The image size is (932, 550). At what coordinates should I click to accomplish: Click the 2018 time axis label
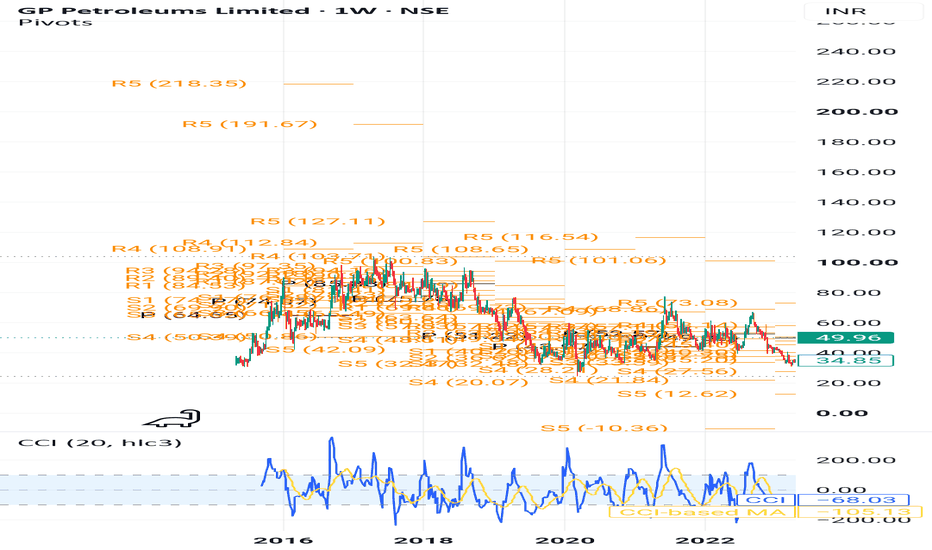pos(423,540)
